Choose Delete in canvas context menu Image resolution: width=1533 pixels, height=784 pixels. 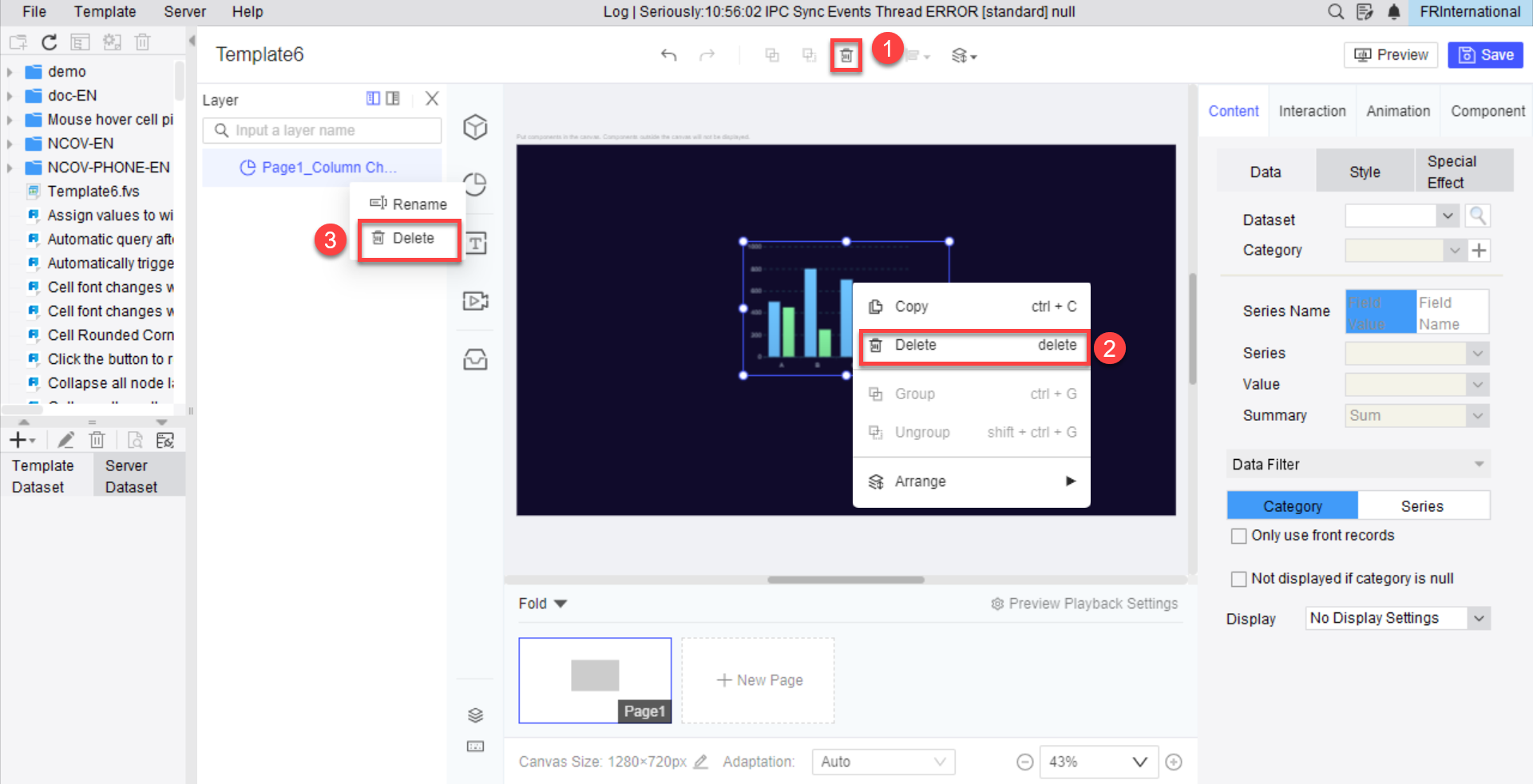click(x=973, y=346)
